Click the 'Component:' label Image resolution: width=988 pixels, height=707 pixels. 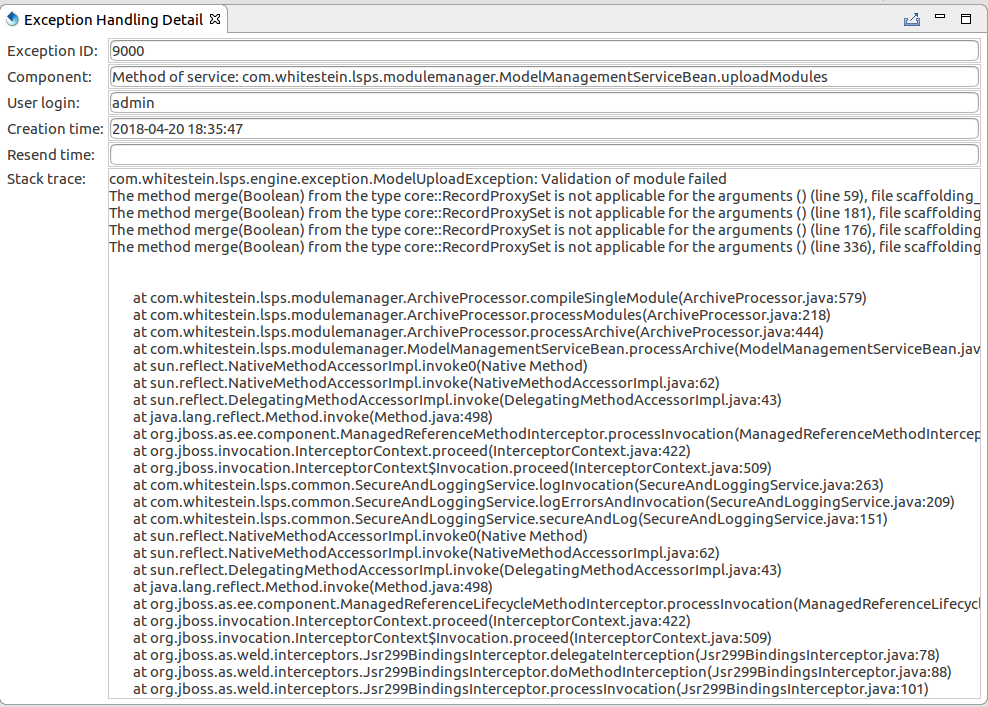pyautogui.click(x=49, y=77)
